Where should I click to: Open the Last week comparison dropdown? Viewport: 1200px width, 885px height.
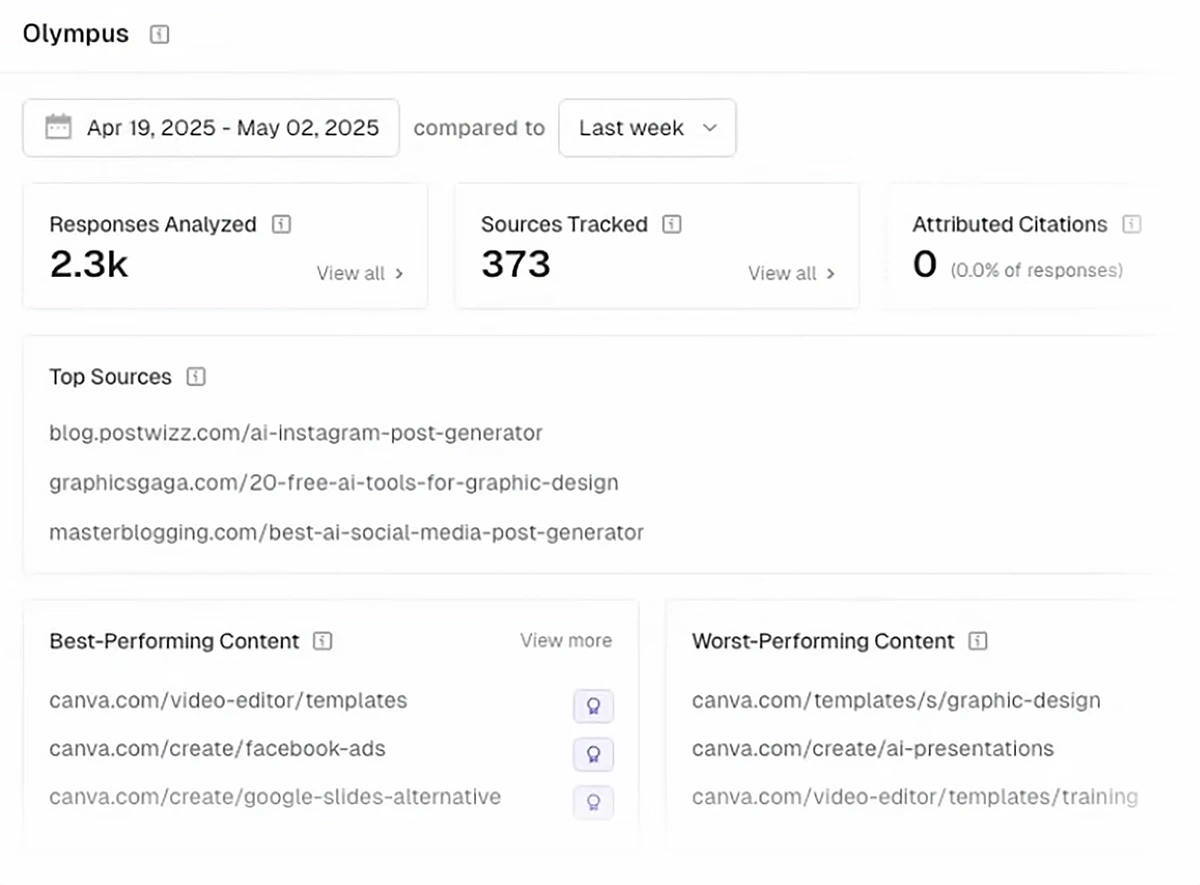pos(647,127)
